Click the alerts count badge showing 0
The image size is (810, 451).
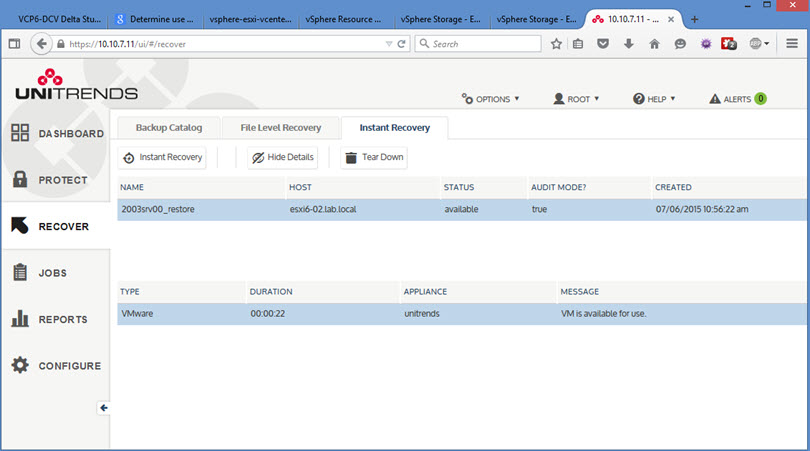[x=760, y=99]
